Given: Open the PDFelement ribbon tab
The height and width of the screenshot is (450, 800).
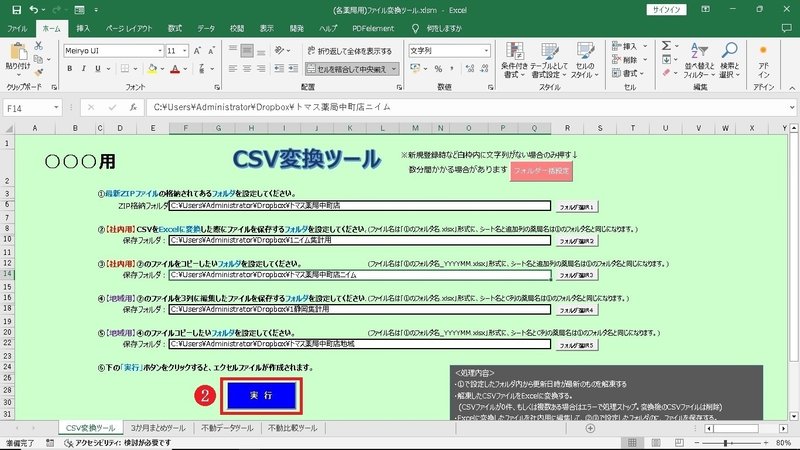Looking at the screenshot, I should tap(373, 29).
